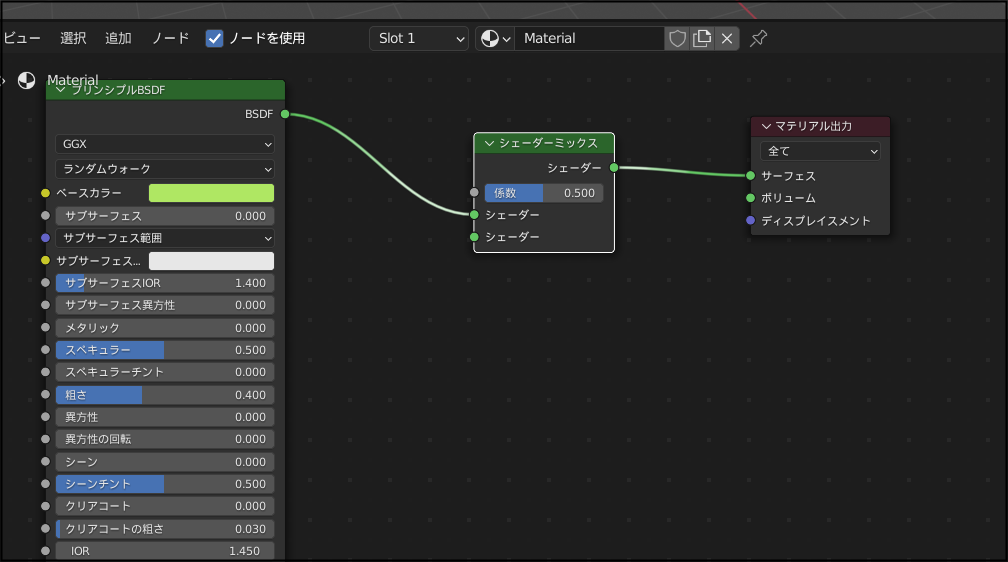1008x562 pixels.
Task: Open the material browse sphere icon dropdown
Action: click(495, 39)
